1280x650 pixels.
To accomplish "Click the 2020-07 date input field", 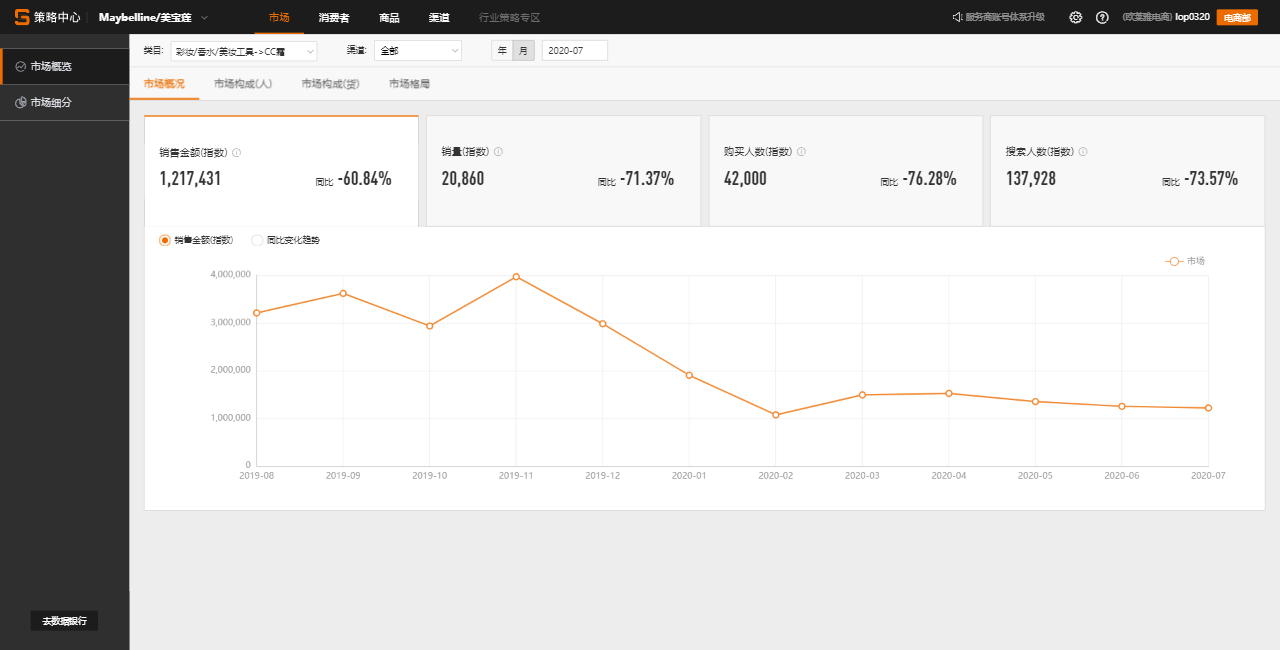I will pyautogui.click(x=574, y=50).
